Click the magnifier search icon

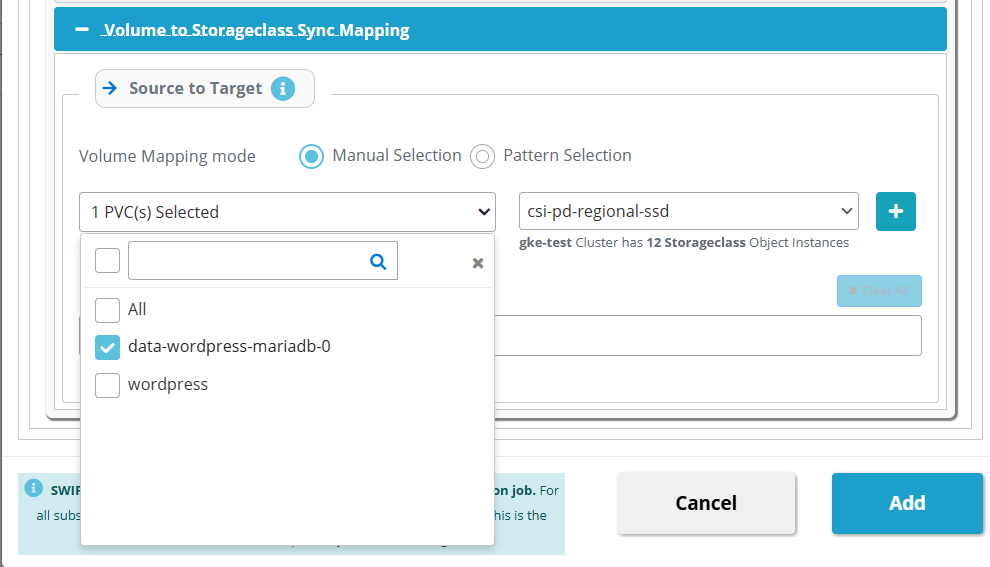378,261
